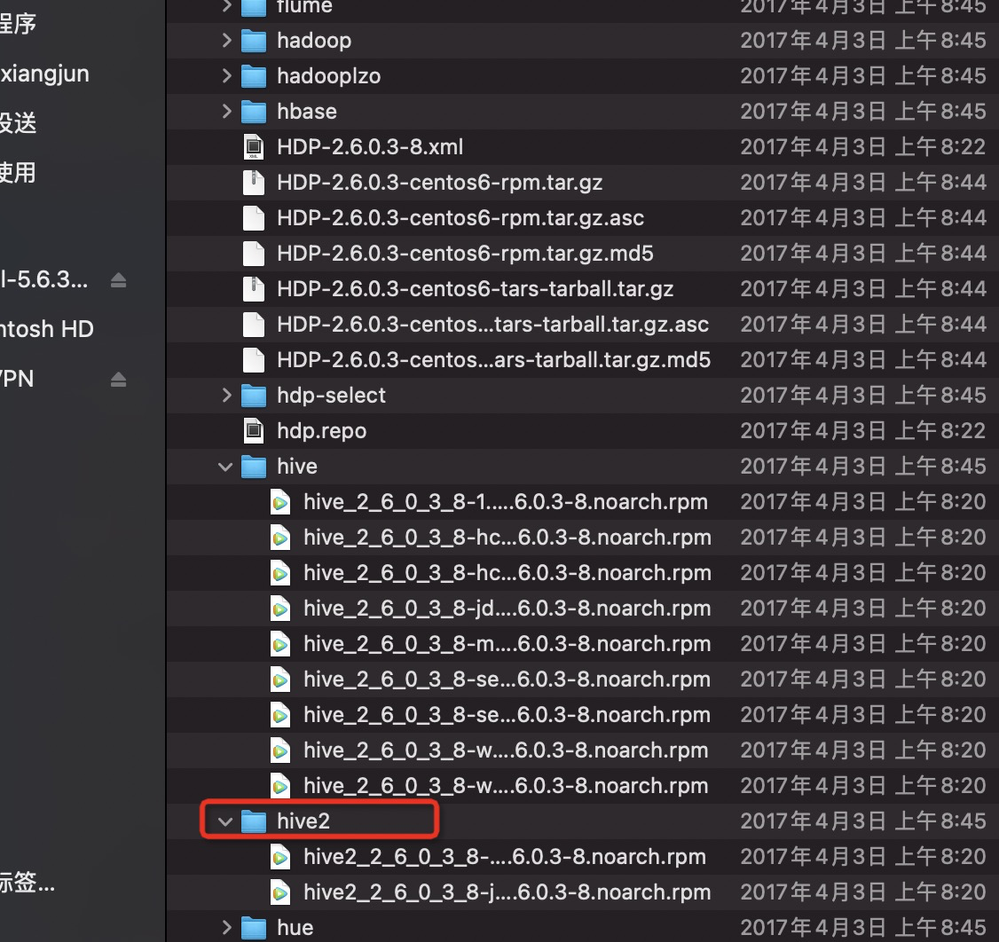This screenshot has height=942, width=999.
Task: Select the hdp-select folder icon
Action: tap(254, 396)
